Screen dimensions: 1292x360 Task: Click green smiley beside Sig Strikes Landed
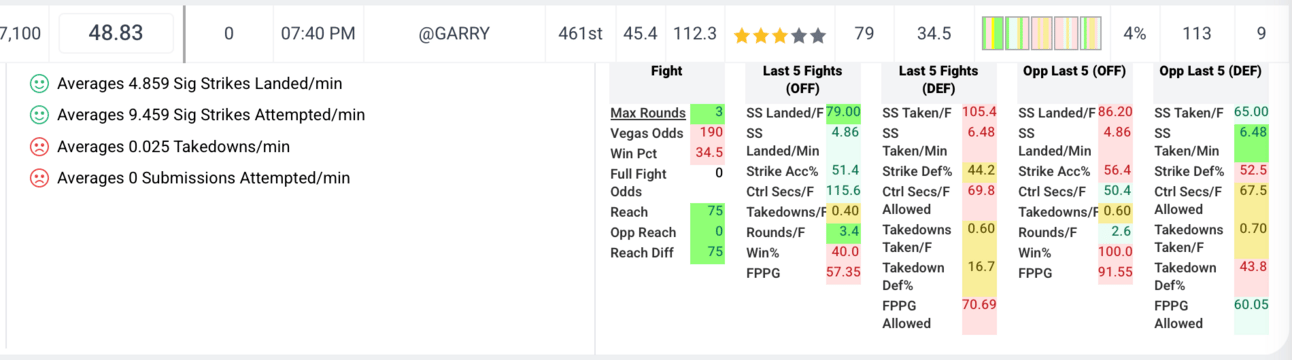coord(39,83)
